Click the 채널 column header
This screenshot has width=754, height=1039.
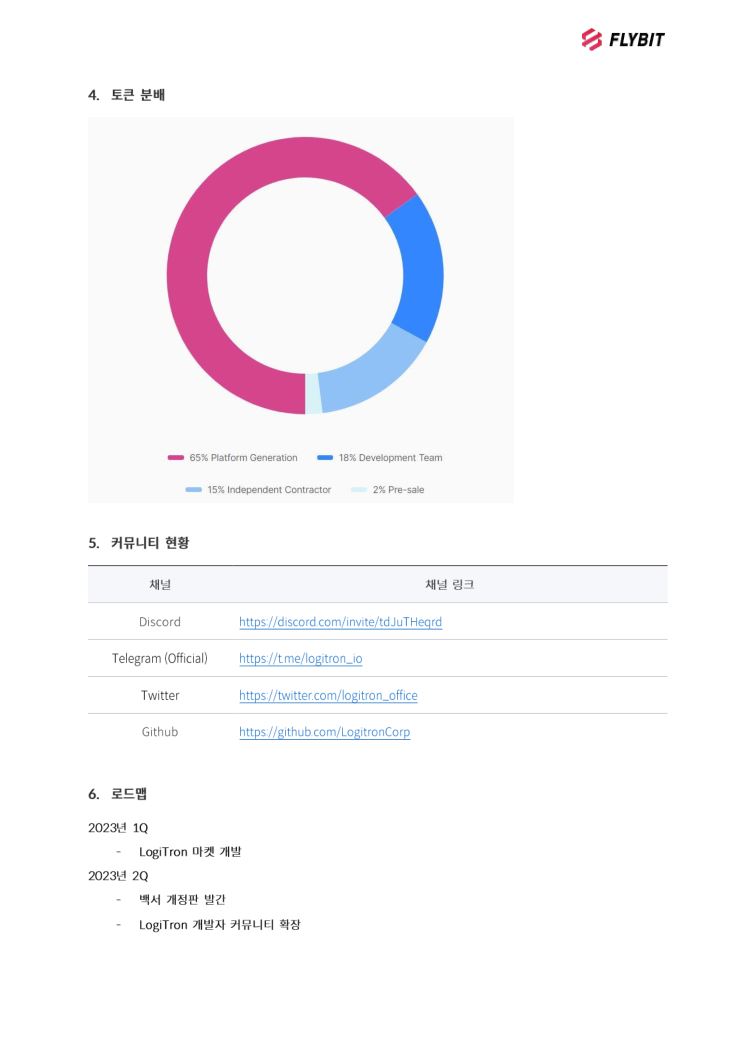pos(160,585)
